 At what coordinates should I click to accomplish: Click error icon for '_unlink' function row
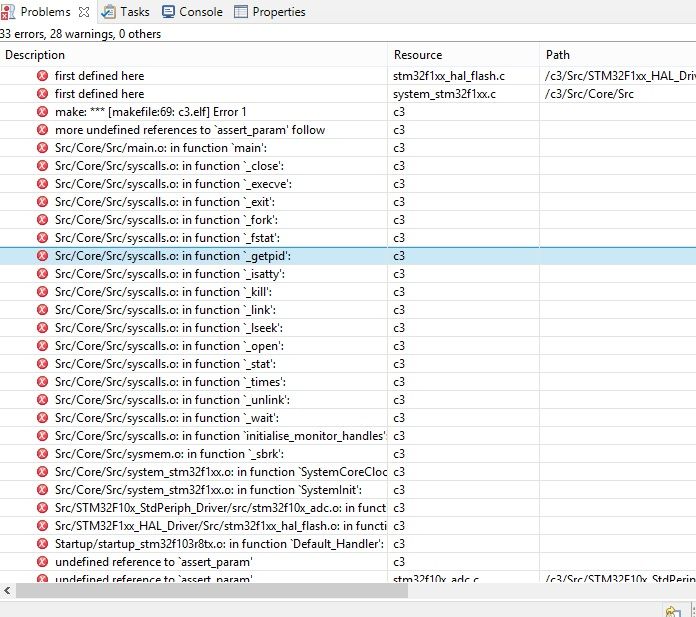point(42,399)
